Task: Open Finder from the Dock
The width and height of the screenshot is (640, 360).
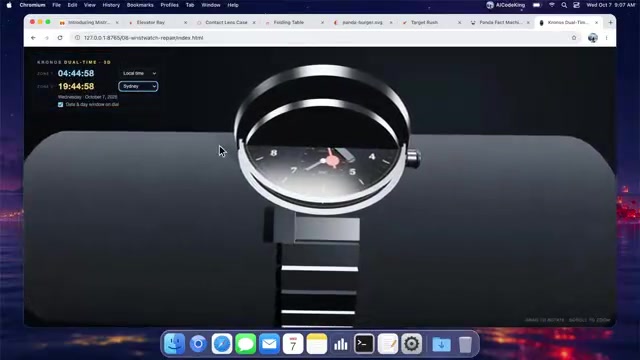Action: pos(175,344)
